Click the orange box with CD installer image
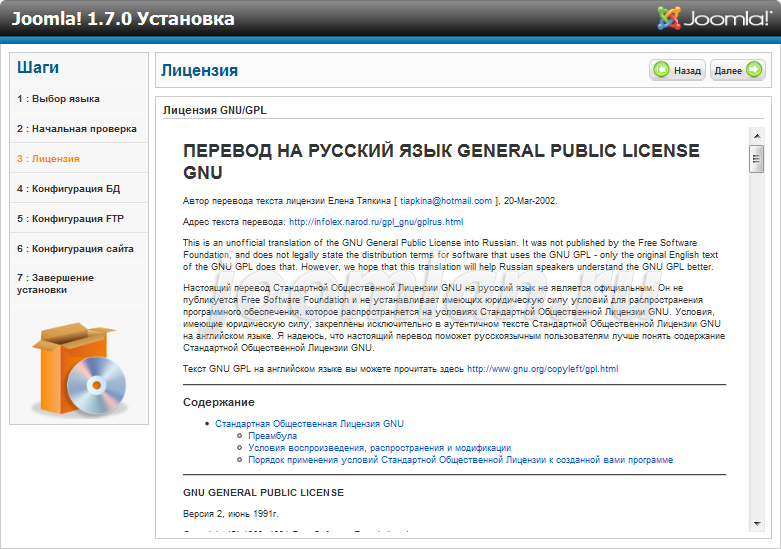The width and height of the screenshot is (781, 549). coord(79,369)
